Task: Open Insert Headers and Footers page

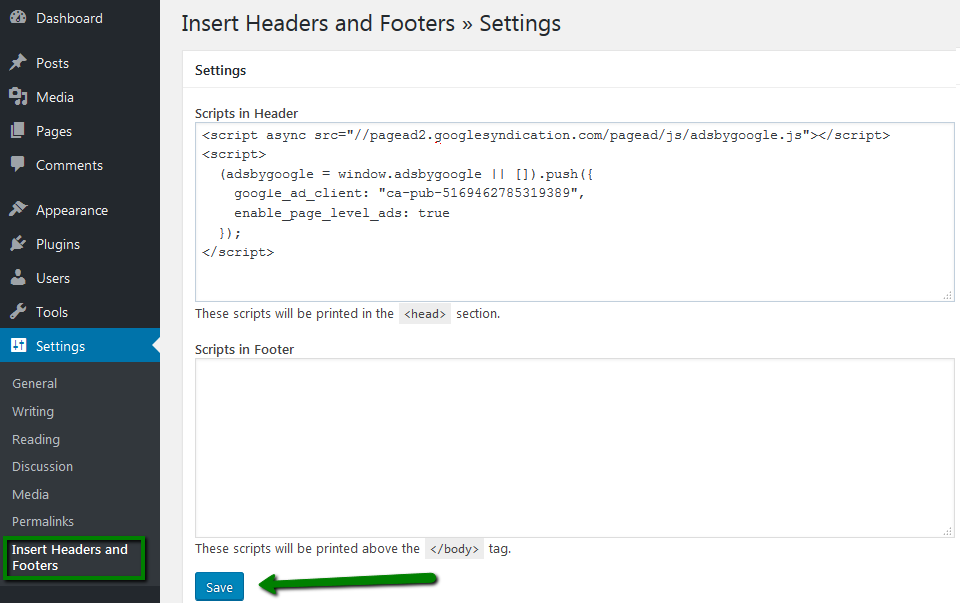Action: point(70,558)
